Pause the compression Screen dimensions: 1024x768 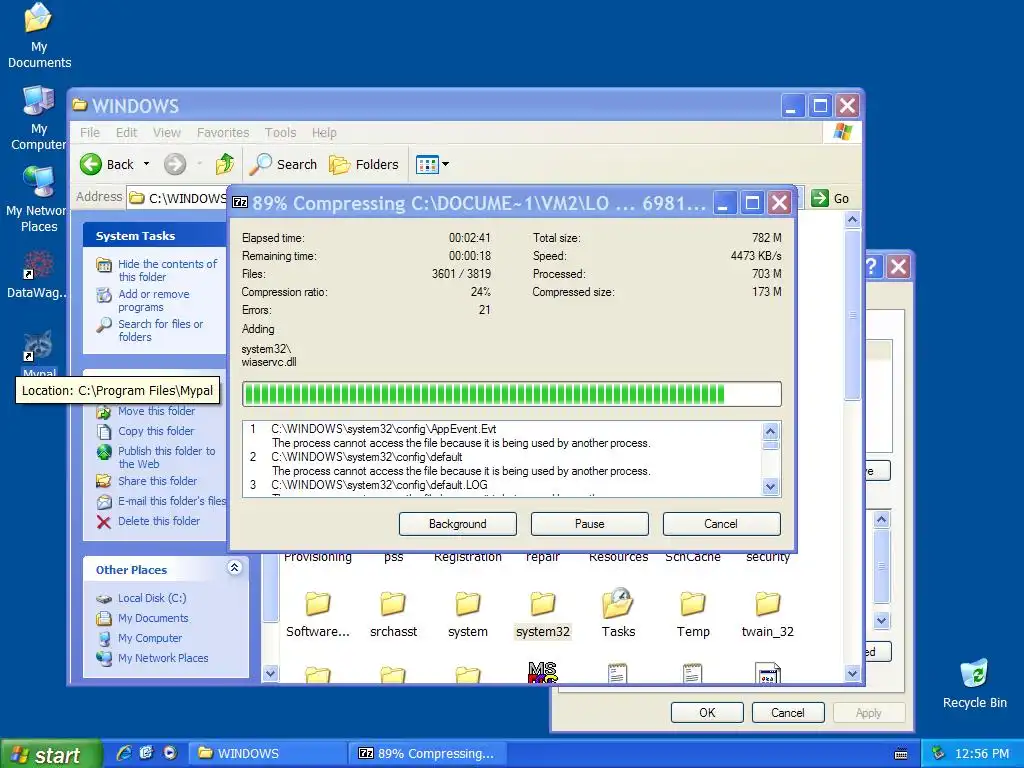pos(590,524)
